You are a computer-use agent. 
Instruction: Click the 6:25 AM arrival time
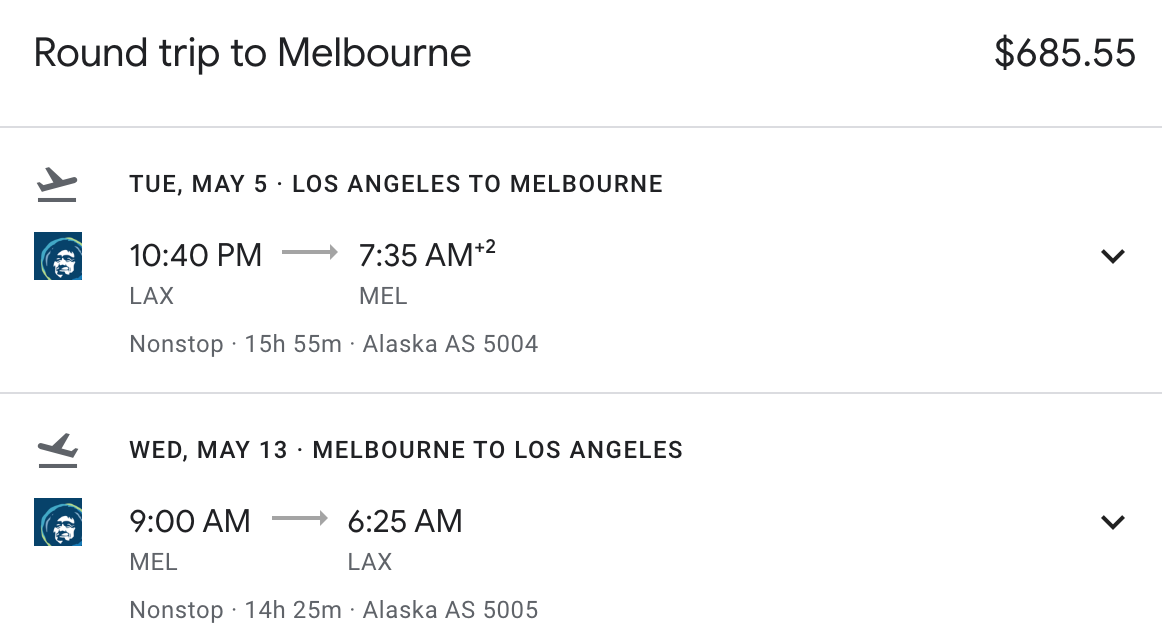405,522
